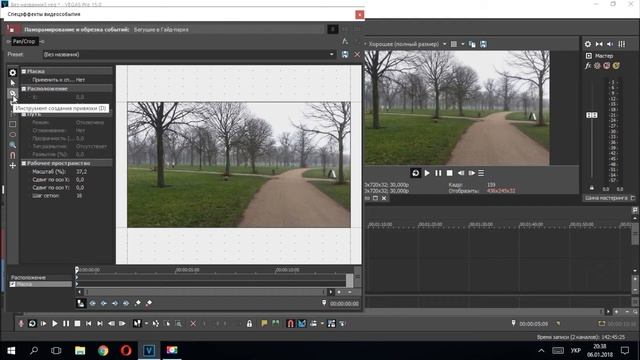Screen dimensions: 640x360
Task: Stop the preview window playback
Action: tap(449, 173)
